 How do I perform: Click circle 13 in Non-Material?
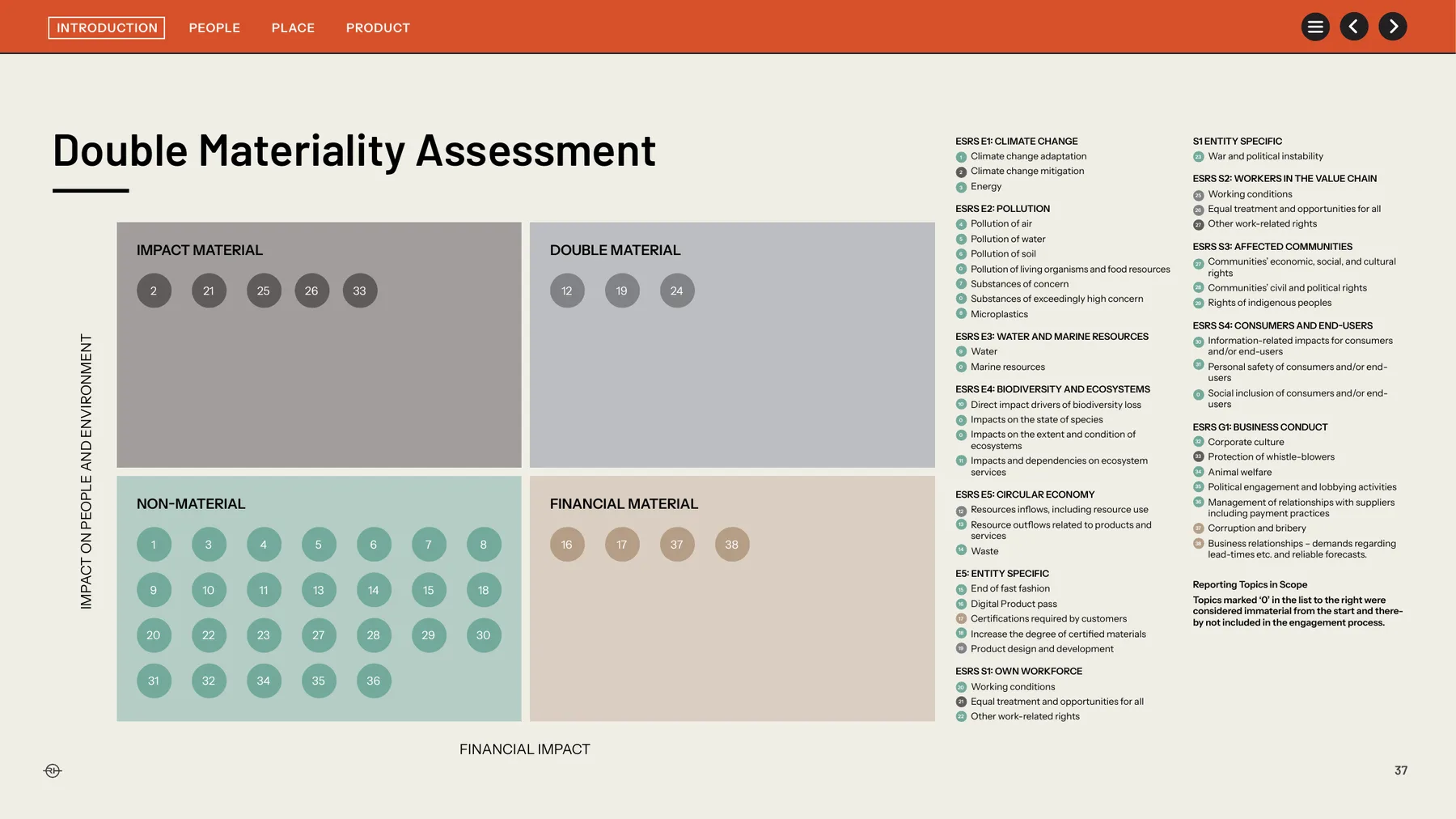[319, 590]
